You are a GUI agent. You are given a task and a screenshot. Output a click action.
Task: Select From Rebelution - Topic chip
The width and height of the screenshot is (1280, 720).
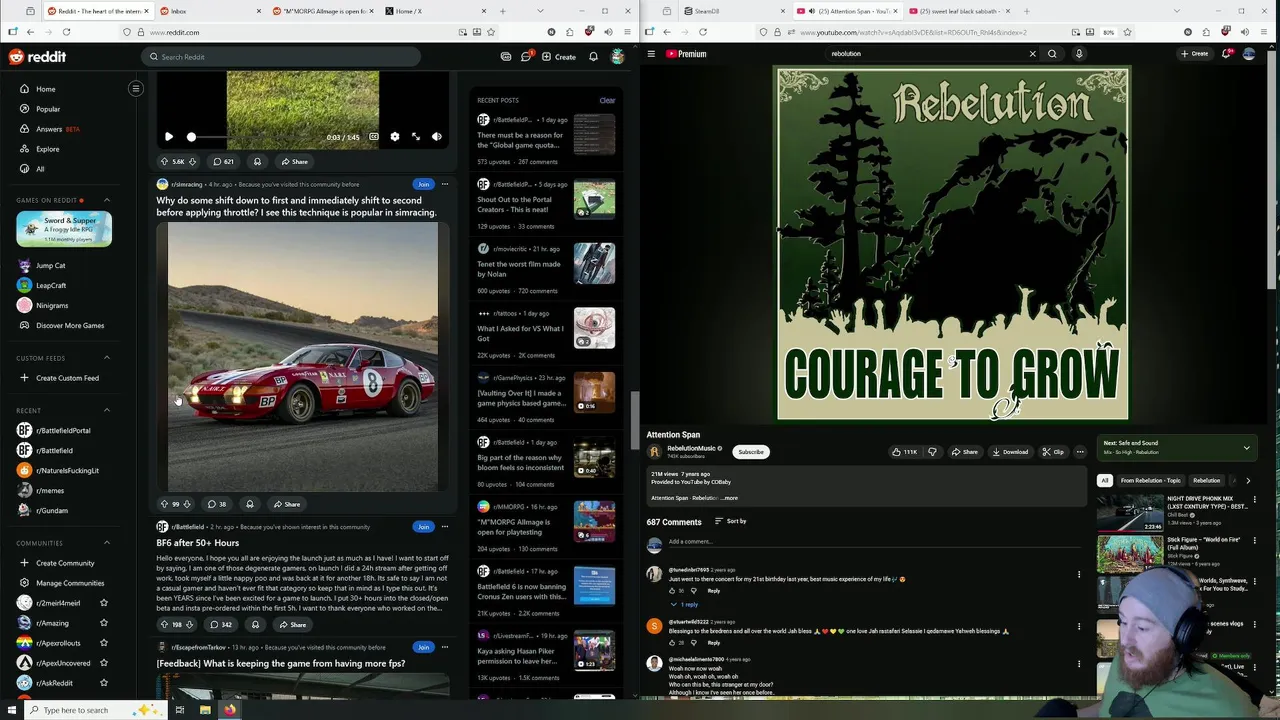point(1150,481)
